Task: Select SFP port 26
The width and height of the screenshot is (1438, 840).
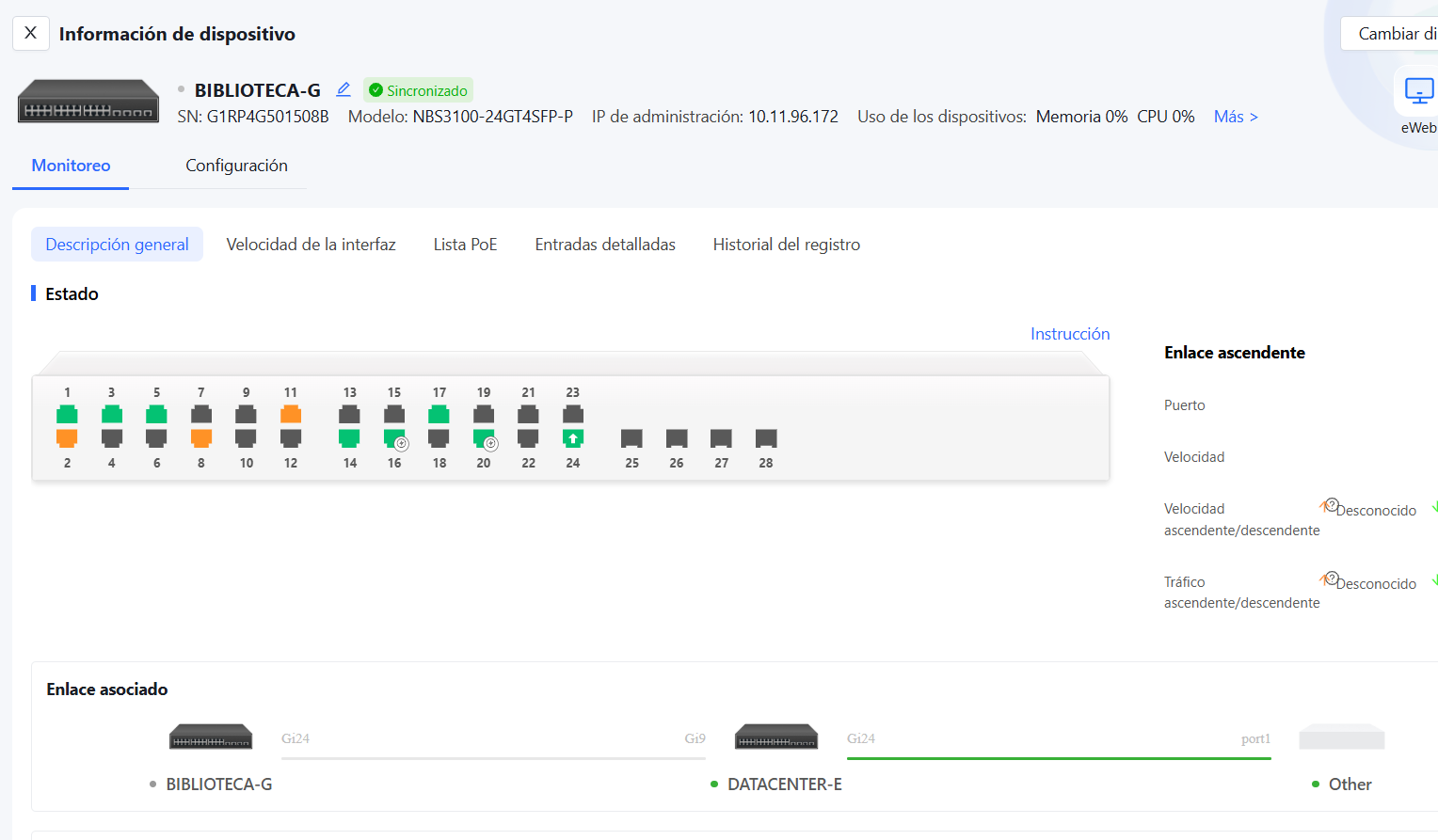Action: point(677,438)
